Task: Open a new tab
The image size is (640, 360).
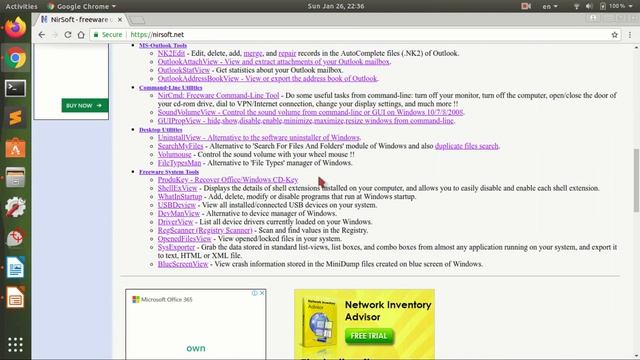Action: coord(137,20)
